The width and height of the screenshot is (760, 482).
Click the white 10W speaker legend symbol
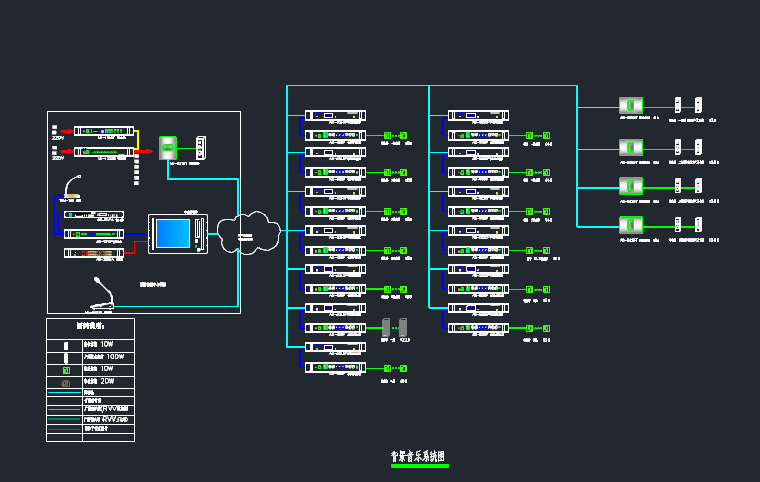tap(66, 344)
